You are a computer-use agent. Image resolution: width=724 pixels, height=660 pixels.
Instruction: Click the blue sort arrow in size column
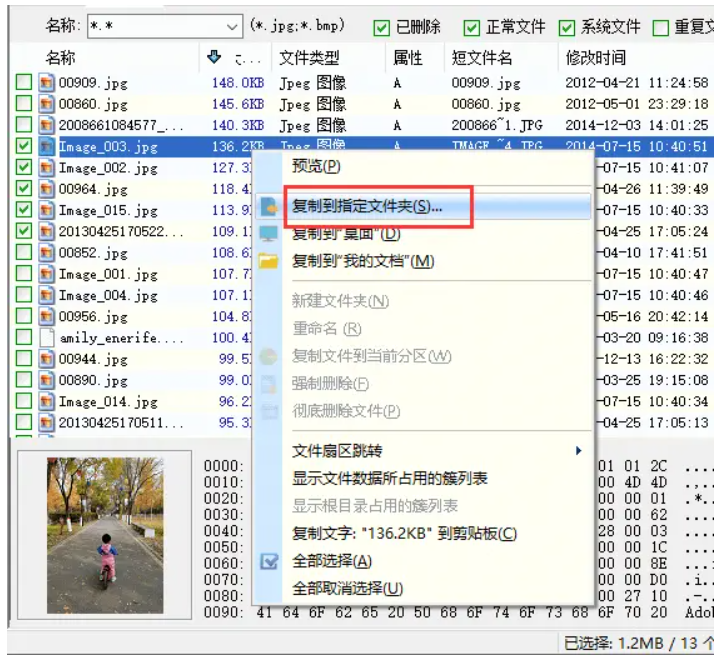tap(214, 57)
